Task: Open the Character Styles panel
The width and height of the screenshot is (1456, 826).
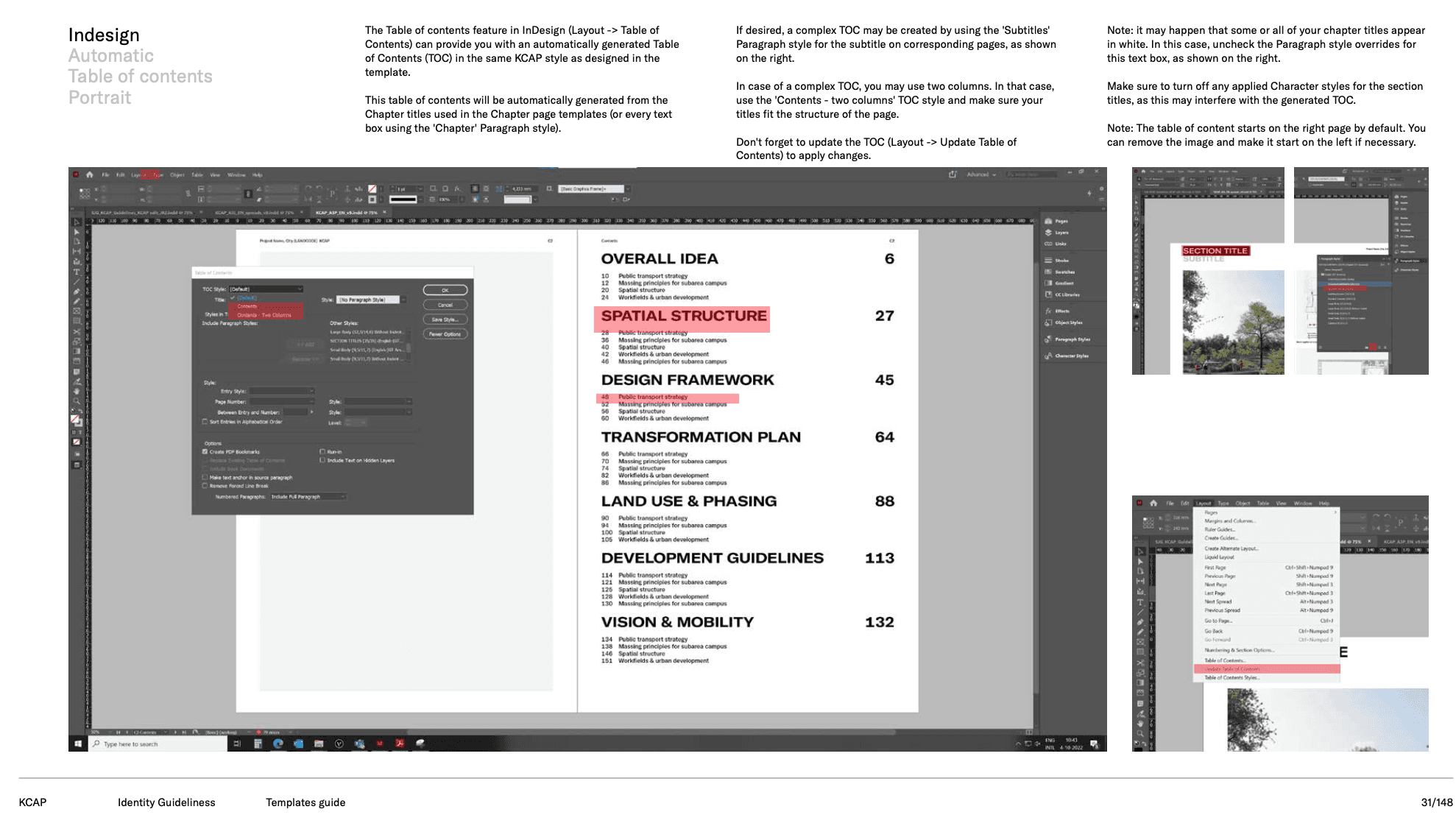Action: click(1072, 356)
